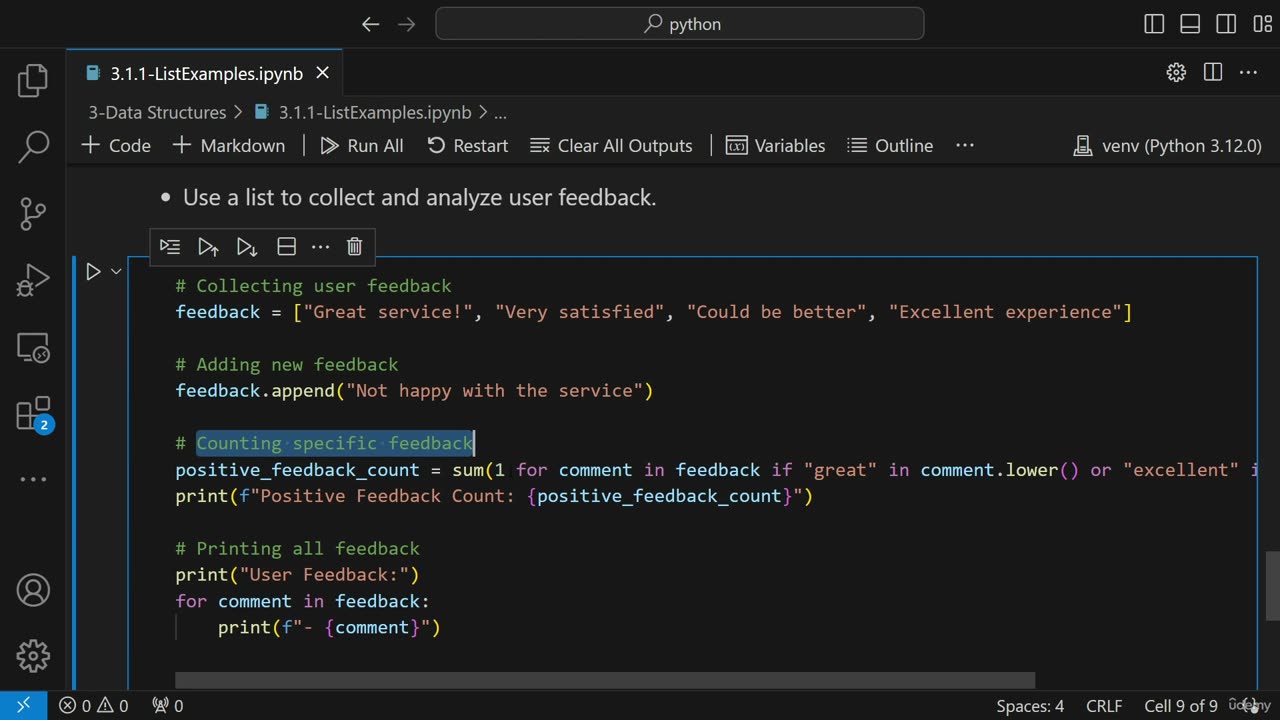Show additional views ellipsis in activity bar
Viewport: 1280px width, 720px height.
[x=33, y=480]
